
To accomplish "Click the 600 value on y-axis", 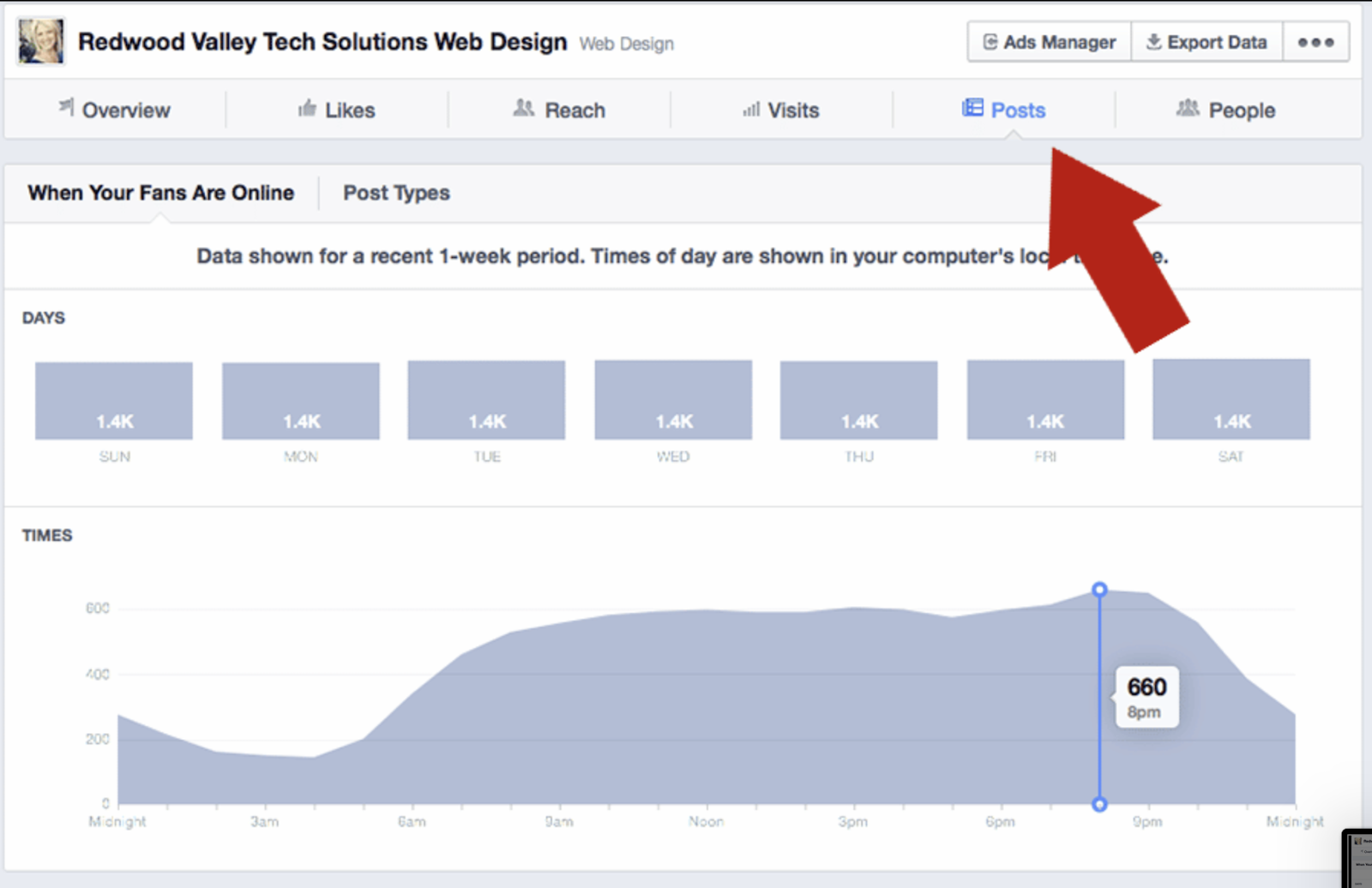I will 98,609.
